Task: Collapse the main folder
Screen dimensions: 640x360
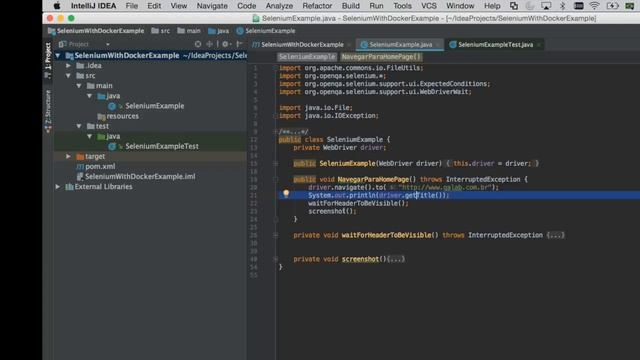Action: 79,86
